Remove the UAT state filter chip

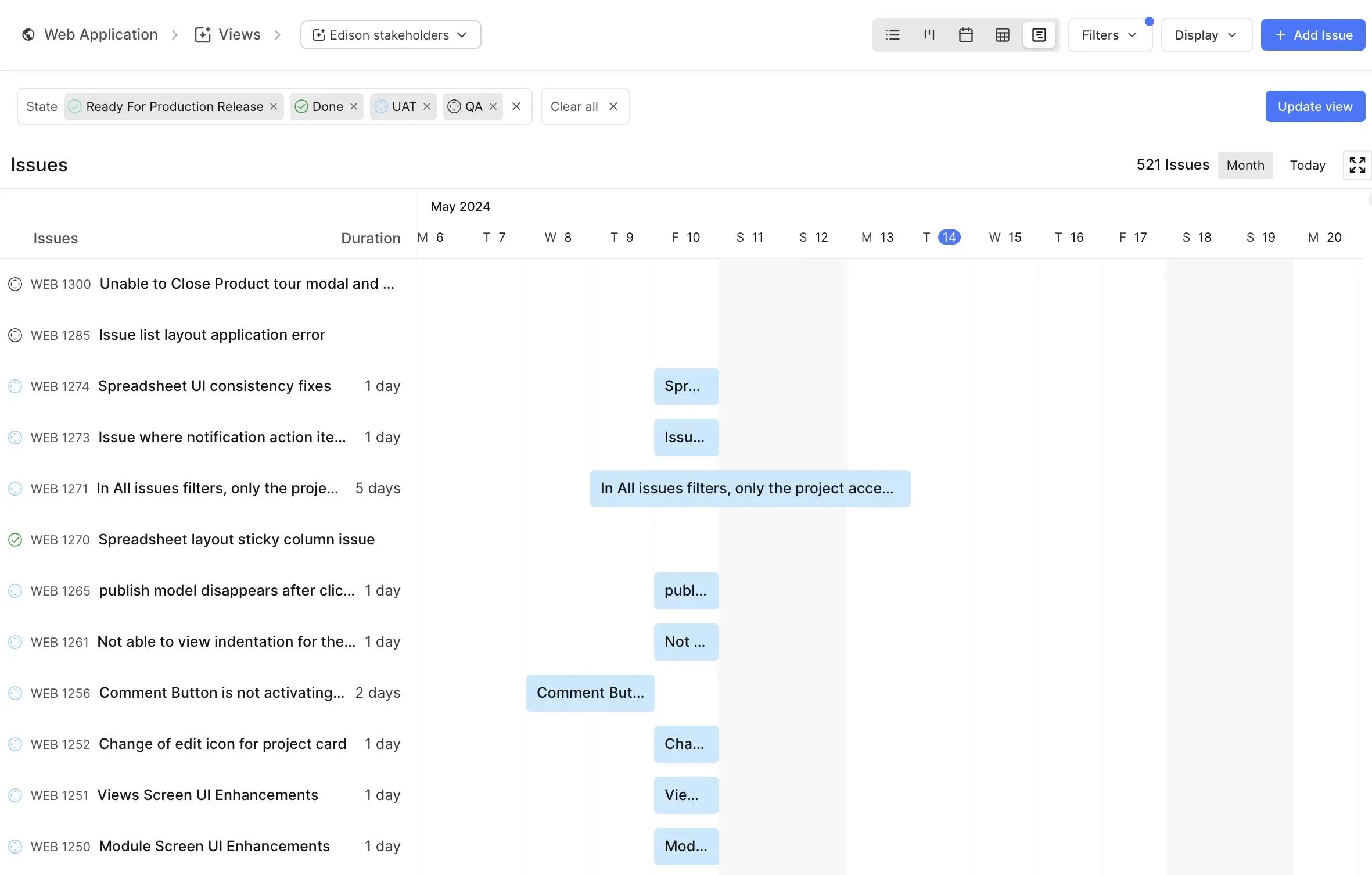pos(427,106)
